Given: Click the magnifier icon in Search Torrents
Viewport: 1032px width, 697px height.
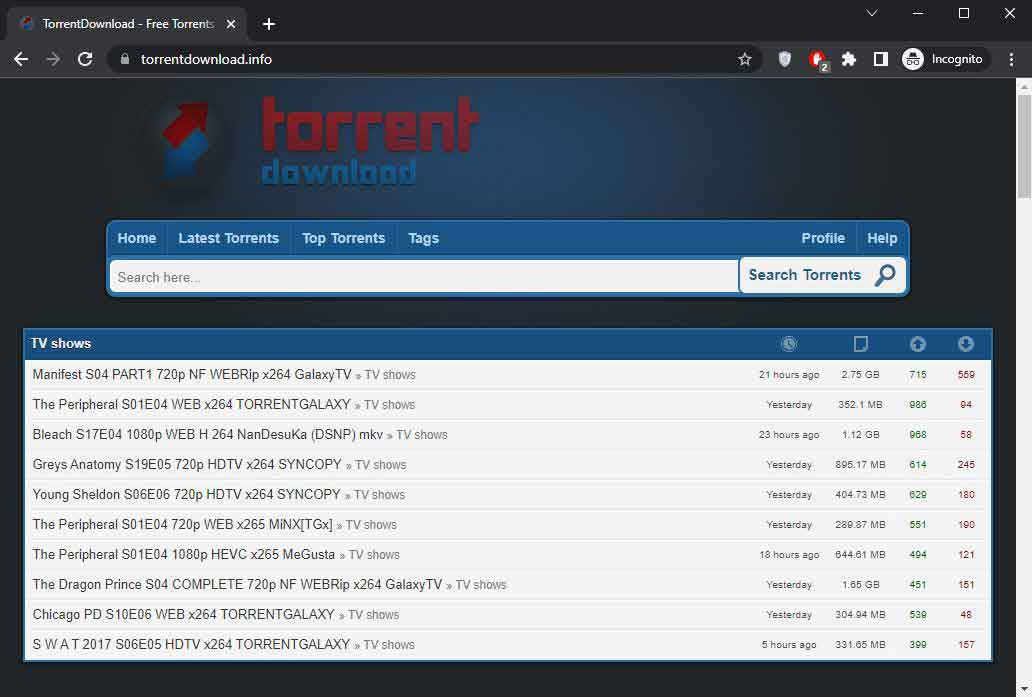Looking at the screenshot, I should (885, 275).
